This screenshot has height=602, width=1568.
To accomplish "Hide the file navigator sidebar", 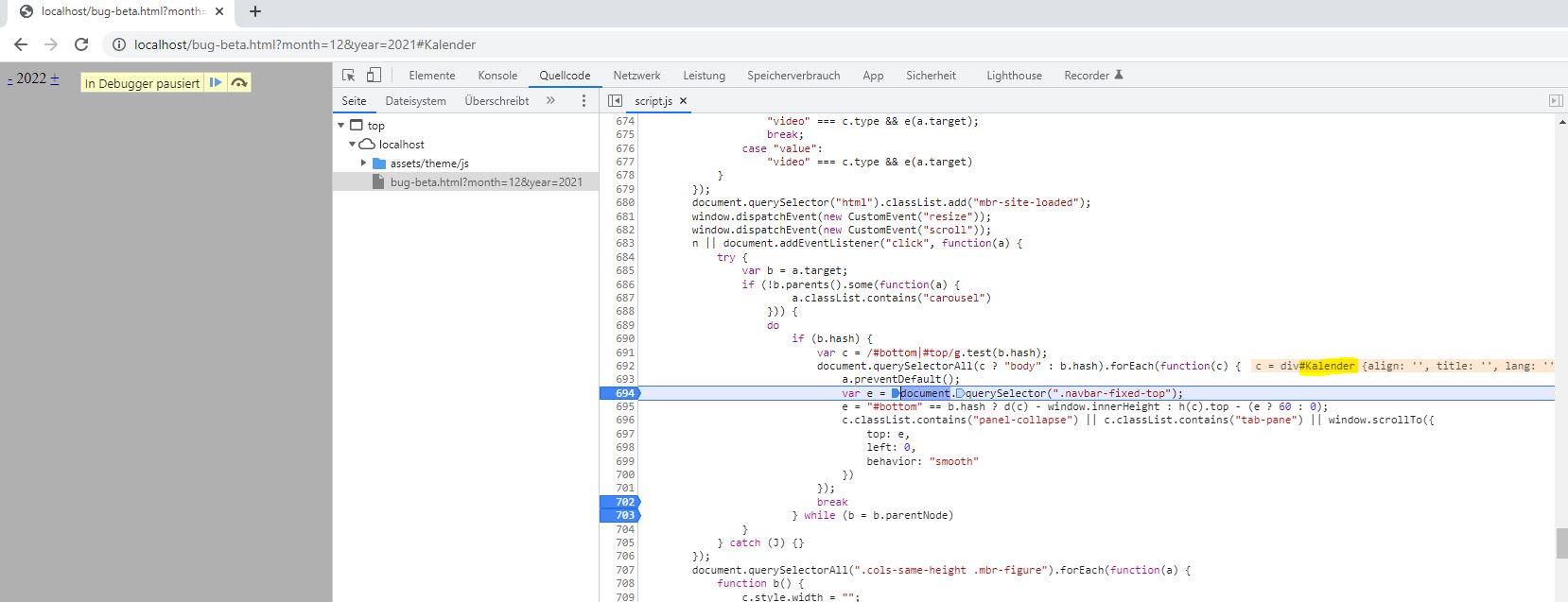I will 615,101.
